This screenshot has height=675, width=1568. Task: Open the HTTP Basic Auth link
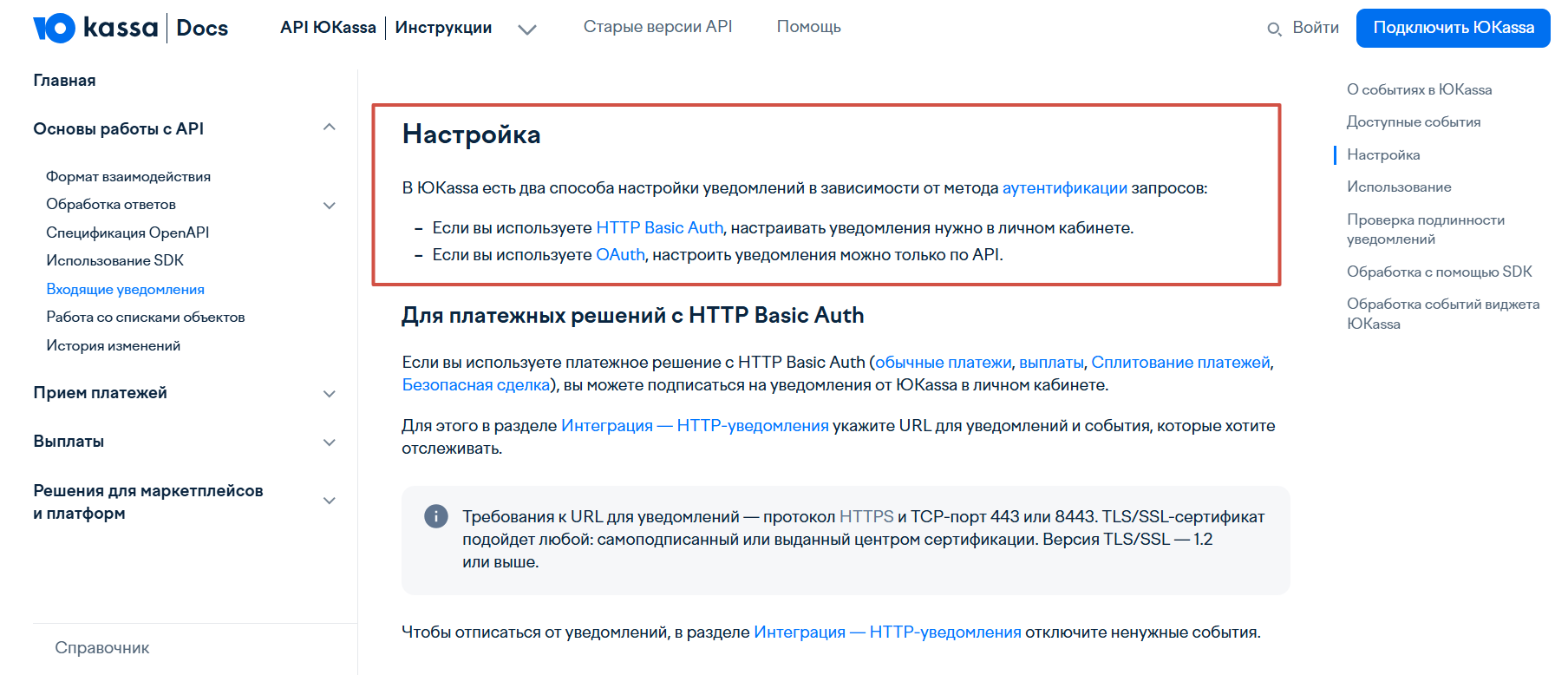click(659, 227)
